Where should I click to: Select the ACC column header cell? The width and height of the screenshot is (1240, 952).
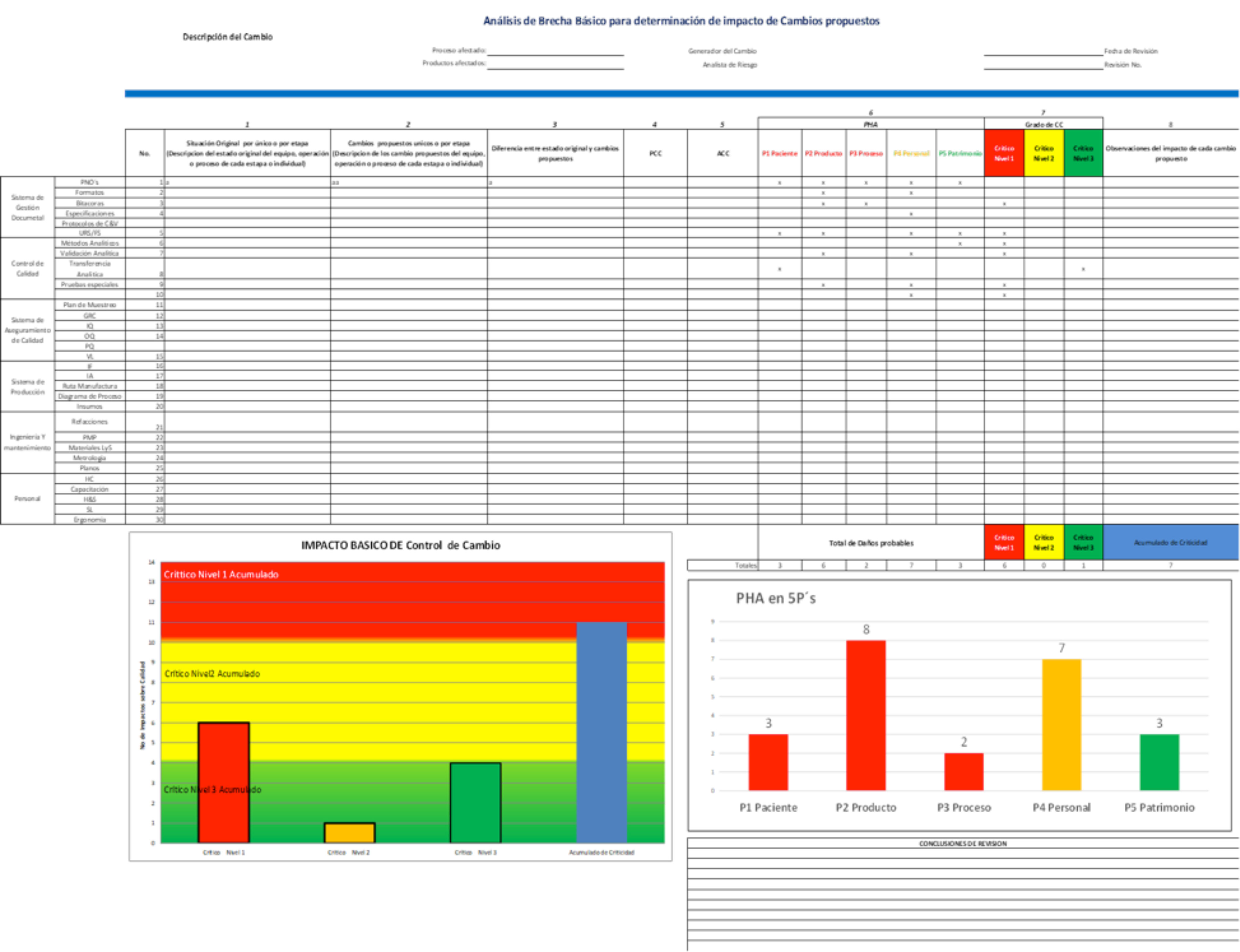tap(722, 153)
